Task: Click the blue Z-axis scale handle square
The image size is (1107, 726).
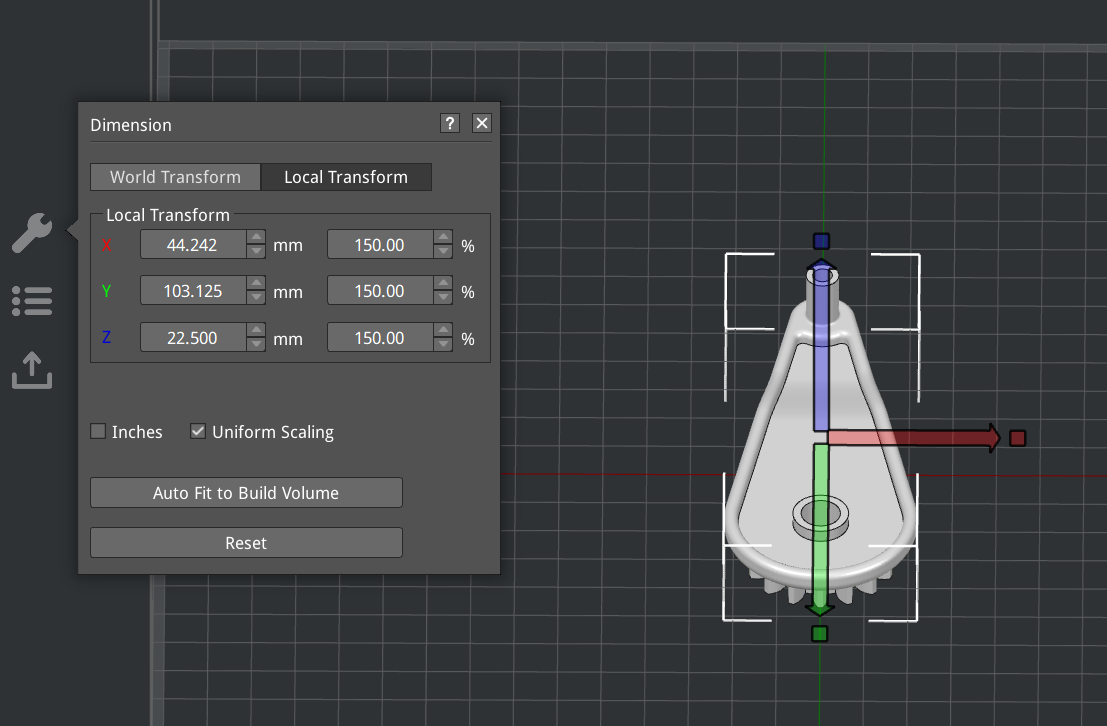Action: coord(821,242)
